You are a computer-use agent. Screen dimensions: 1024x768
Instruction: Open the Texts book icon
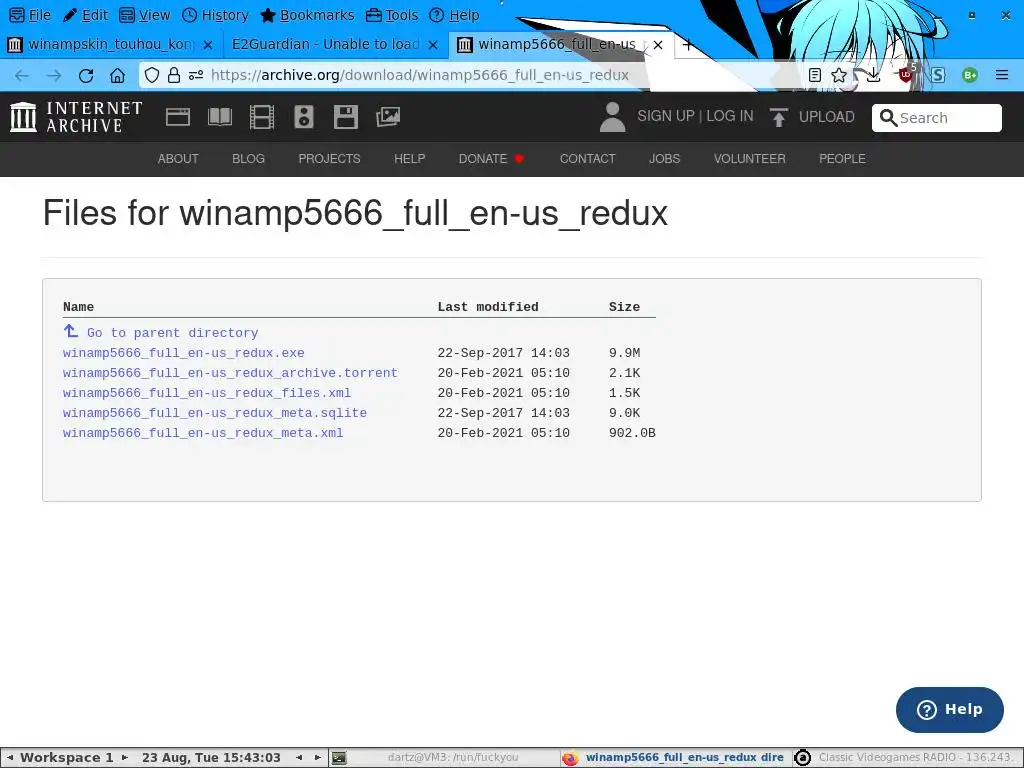(219, 117)
